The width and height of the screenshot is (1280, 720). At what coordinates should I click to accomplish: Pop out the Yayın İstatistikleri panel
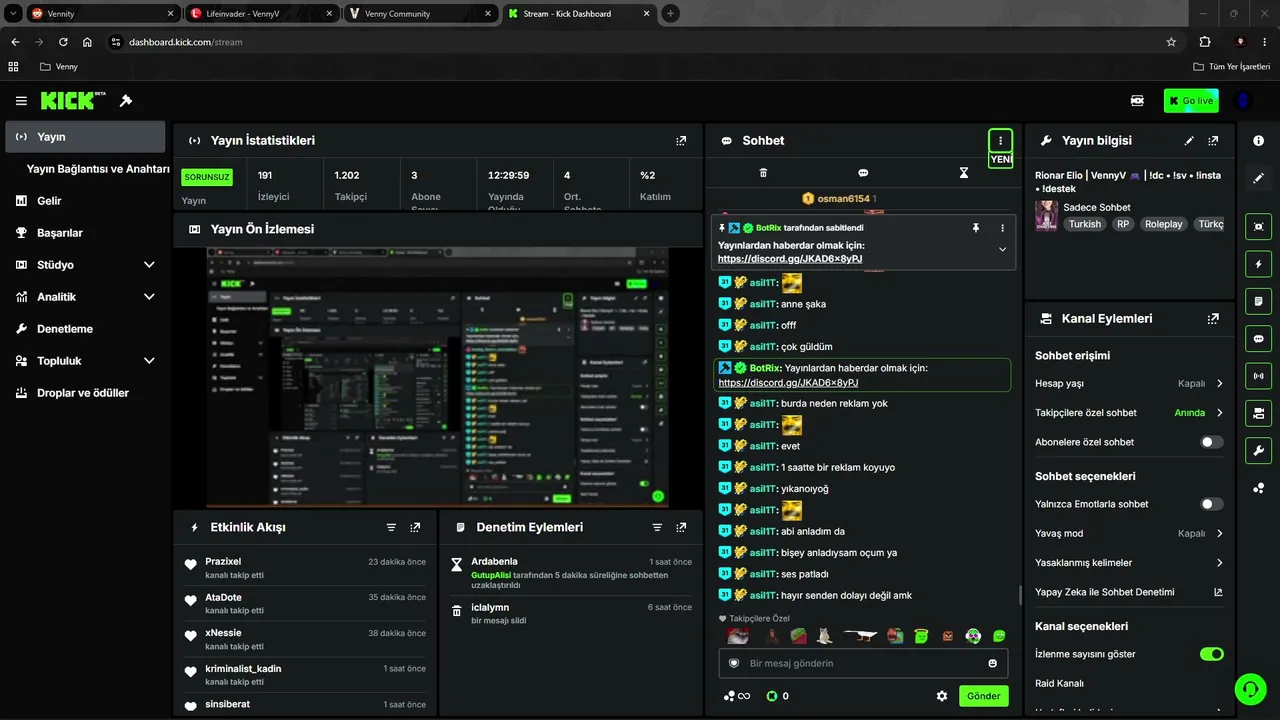(681, 141)
